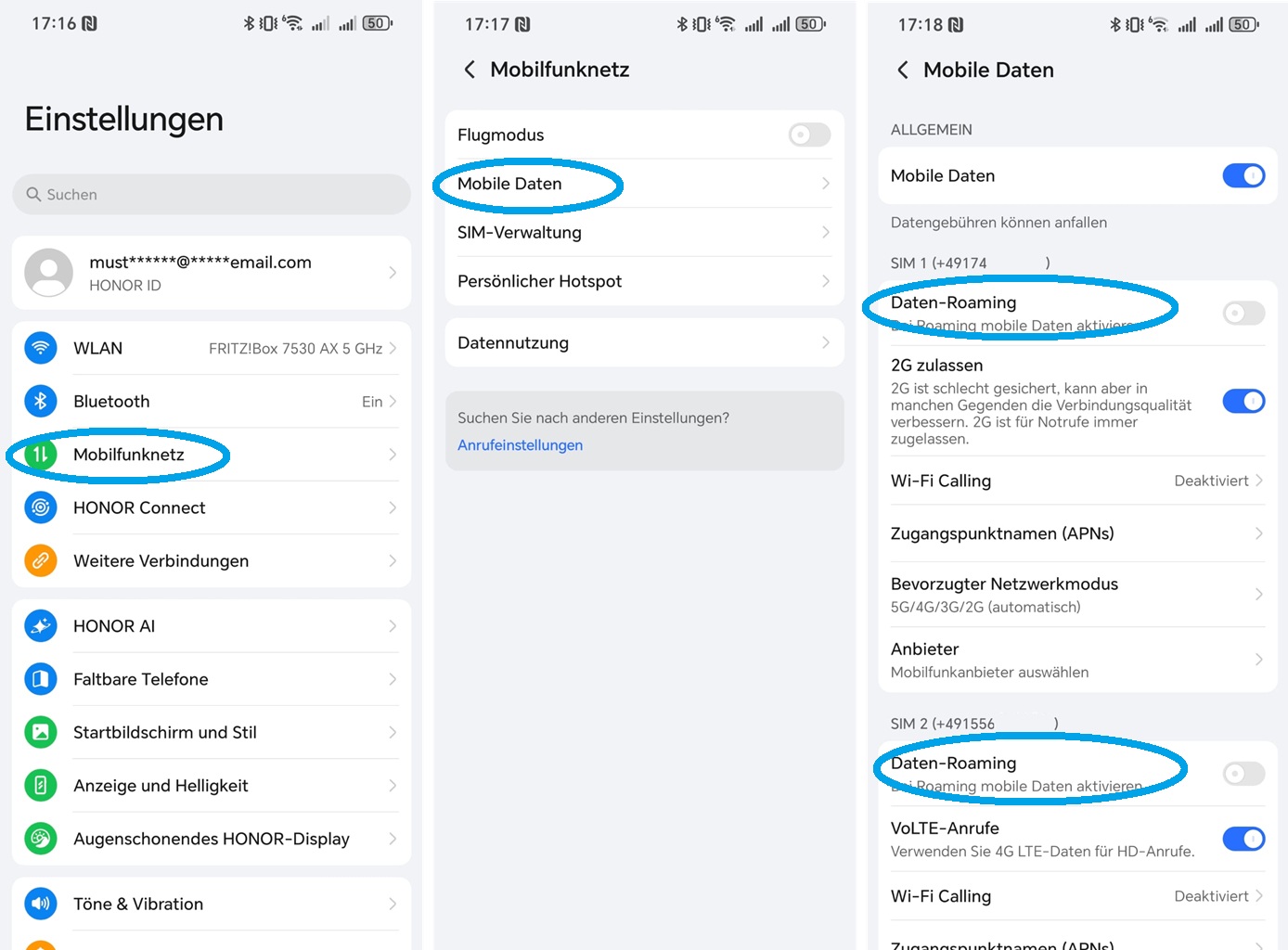
Task: Tap the Suchen search field
Action: coord(212,195)
